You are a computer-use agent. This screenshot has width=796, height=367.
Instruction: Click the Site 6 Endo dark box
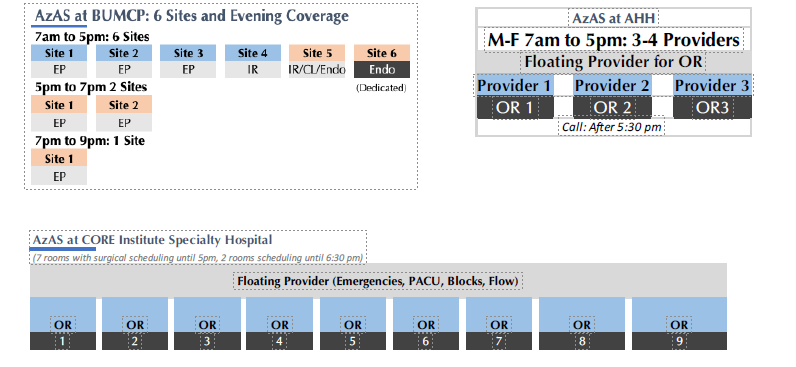pyautogui.click(x=382, y=70)
